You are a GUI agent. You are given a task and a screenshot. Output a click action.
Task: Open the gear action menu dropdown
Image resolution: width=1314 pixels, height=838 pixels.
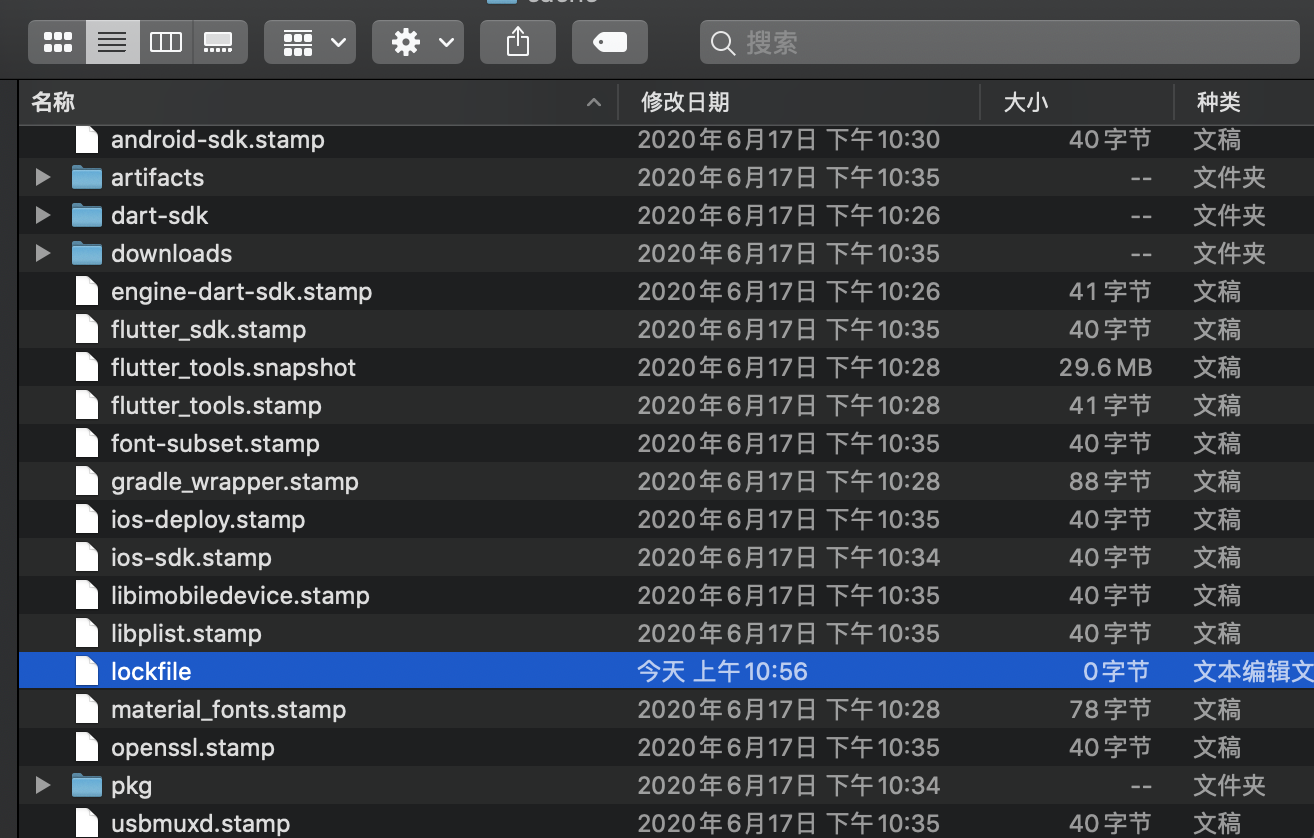(x=418, y=42)
